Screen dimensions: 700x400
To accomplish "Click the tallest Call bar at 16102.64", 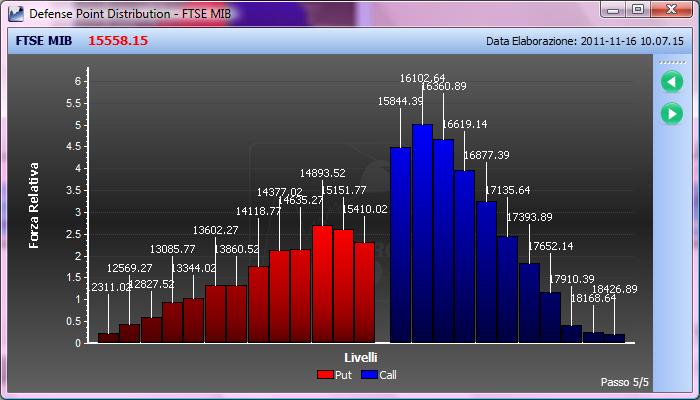I will coord(422,233).
